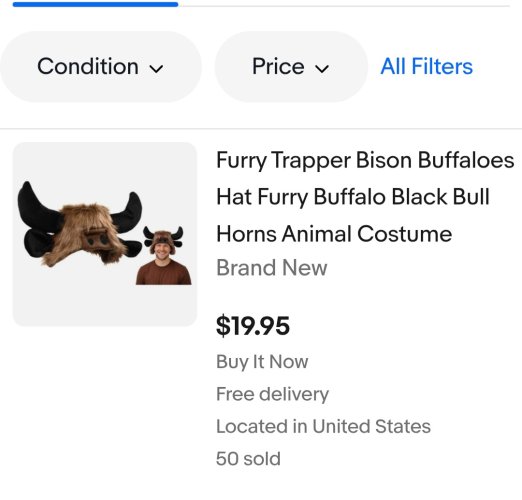This screenshot has width=522, height=500.
Task: Click the chevron arrow beside Condition
Action: (156, 69)
